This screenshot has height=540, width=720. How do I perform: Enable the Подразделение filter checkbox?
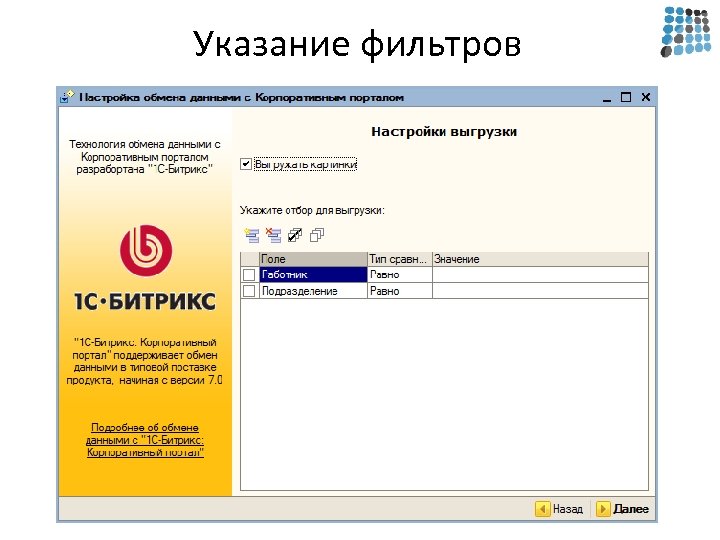click(x=249, y=291)
